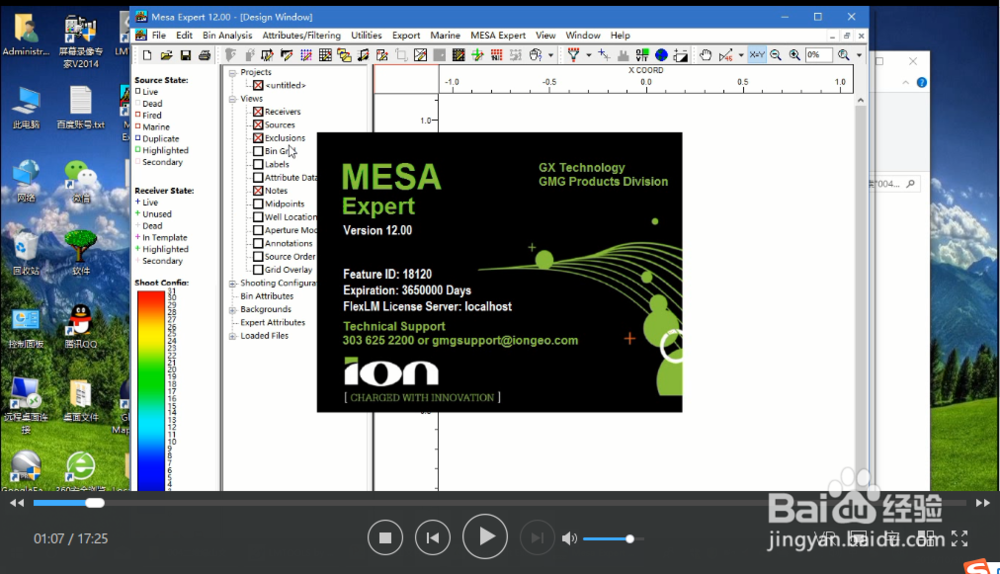Click the MESA Expert splash screen
1000x574 pixels.
(499, 272)
